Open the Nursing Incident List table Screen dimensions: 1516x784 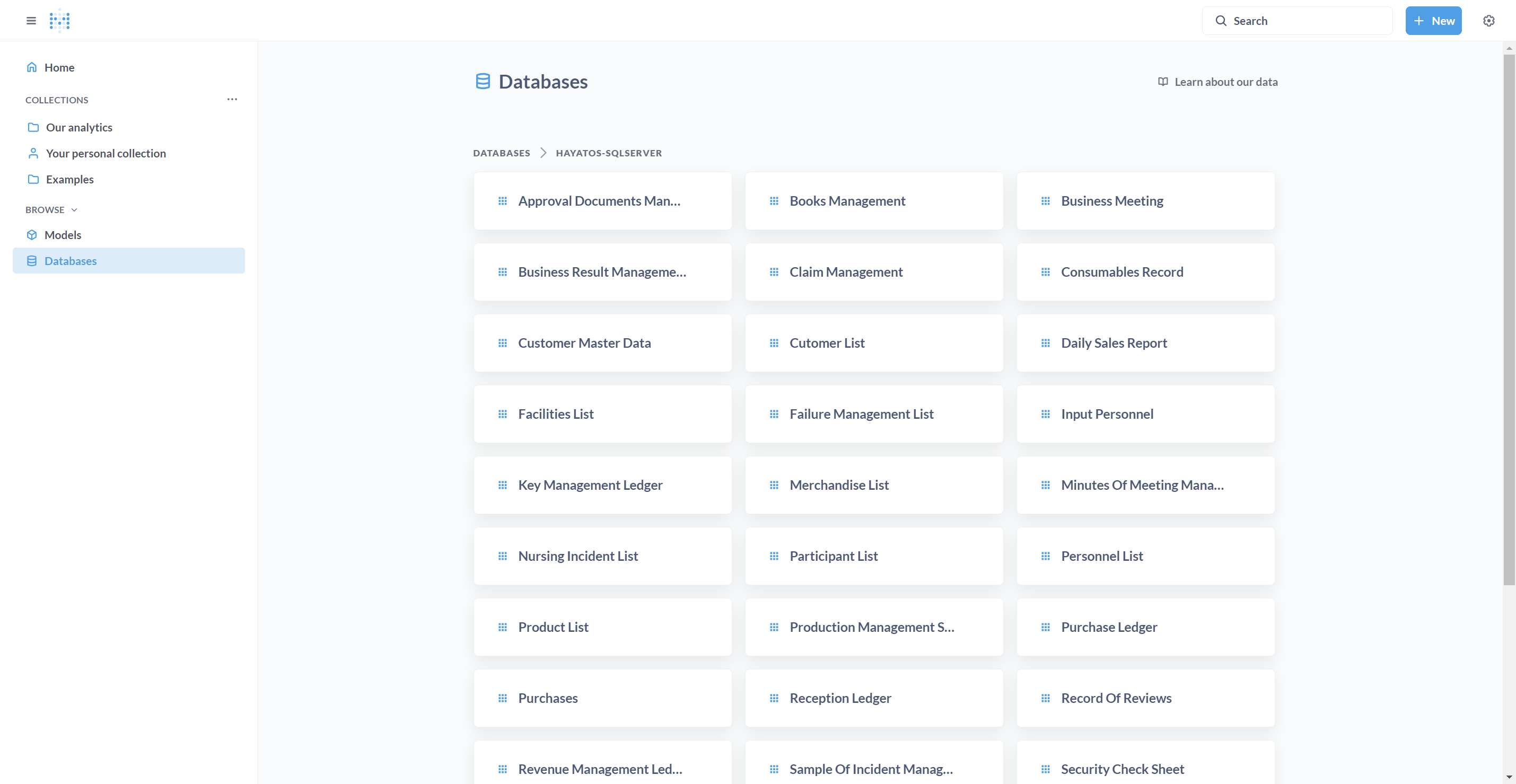point(602,557)
